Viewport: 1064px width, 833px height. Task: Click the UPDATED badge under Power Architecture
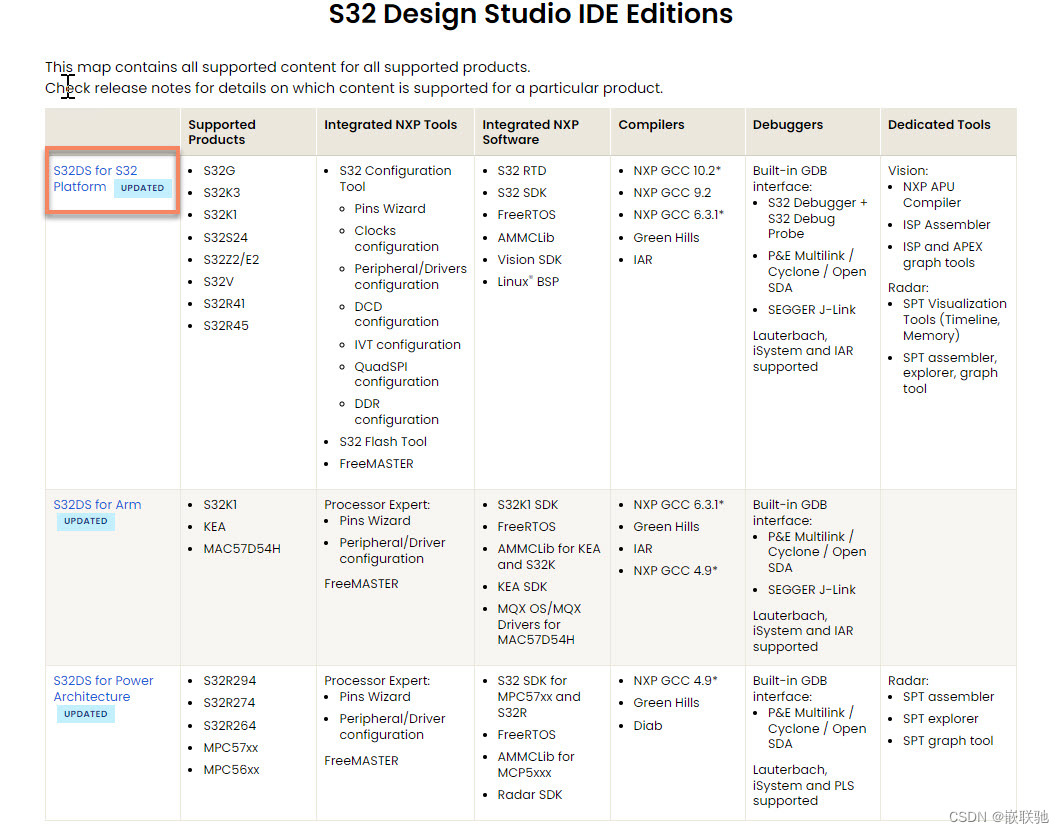click(x=86, y=714)
